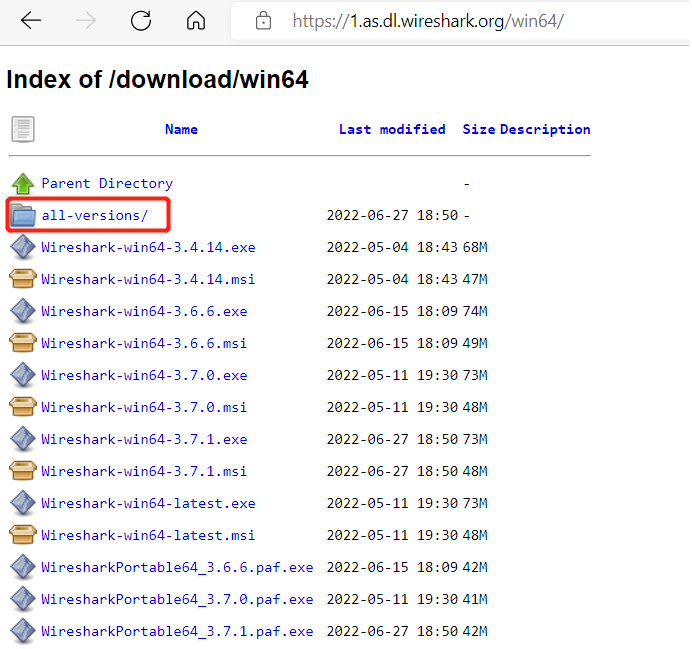Download Wireshark-win64-latest.msi
Viewport: 692px width, 649px height.
pos(148,535)
